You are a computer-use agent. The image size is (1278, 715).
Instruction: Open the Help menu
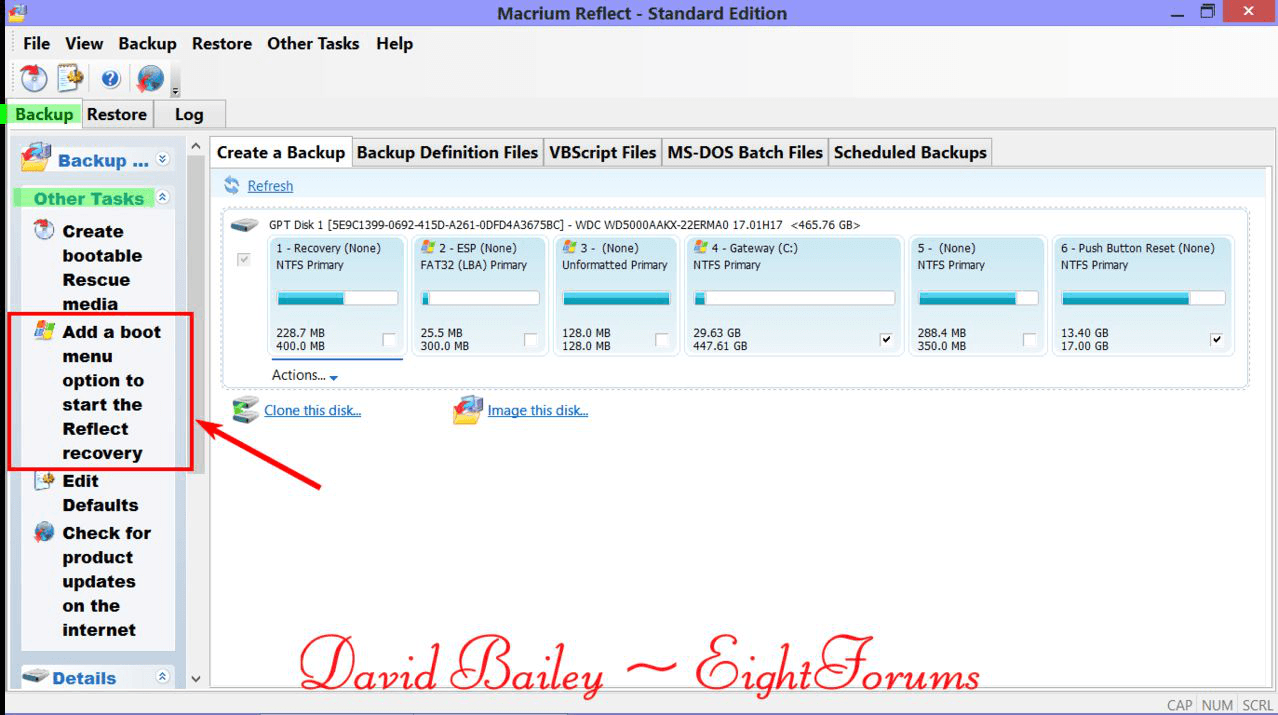tap(394, 43)
